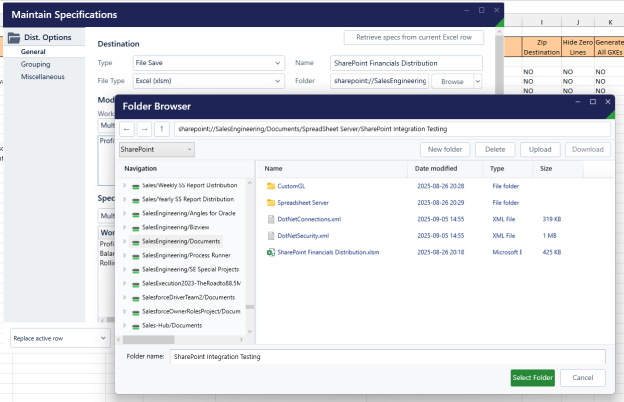The width and height of the screenshot is (624, 402).
Task: Select the Spreadsheet Server folder icon
Action: click(270, 202)
